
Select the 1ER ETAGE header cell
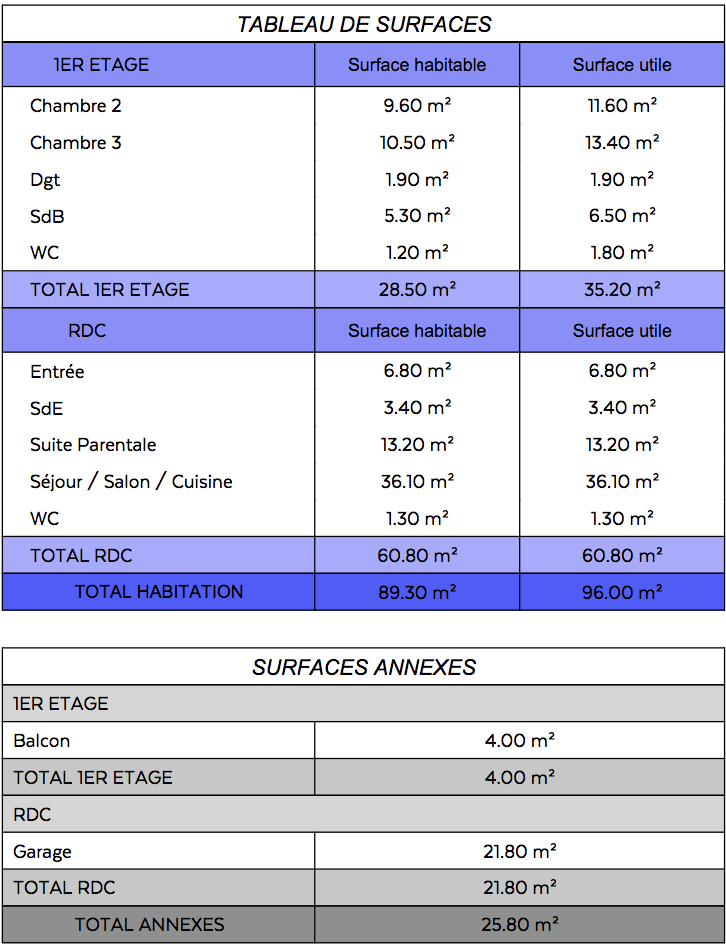pyautogui.click(x=101, y=65)
